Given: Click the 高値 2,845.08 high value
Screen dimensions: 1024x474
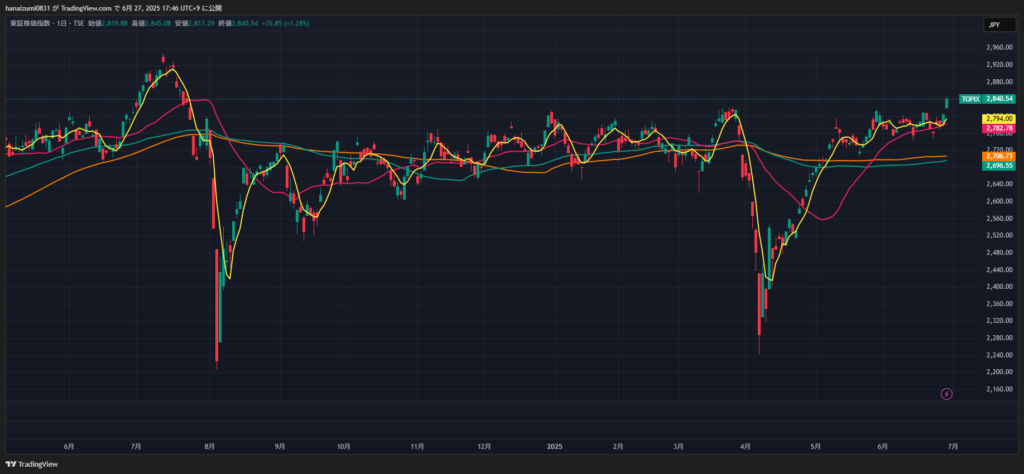Looking at the screenshot, I should (151, 23).
